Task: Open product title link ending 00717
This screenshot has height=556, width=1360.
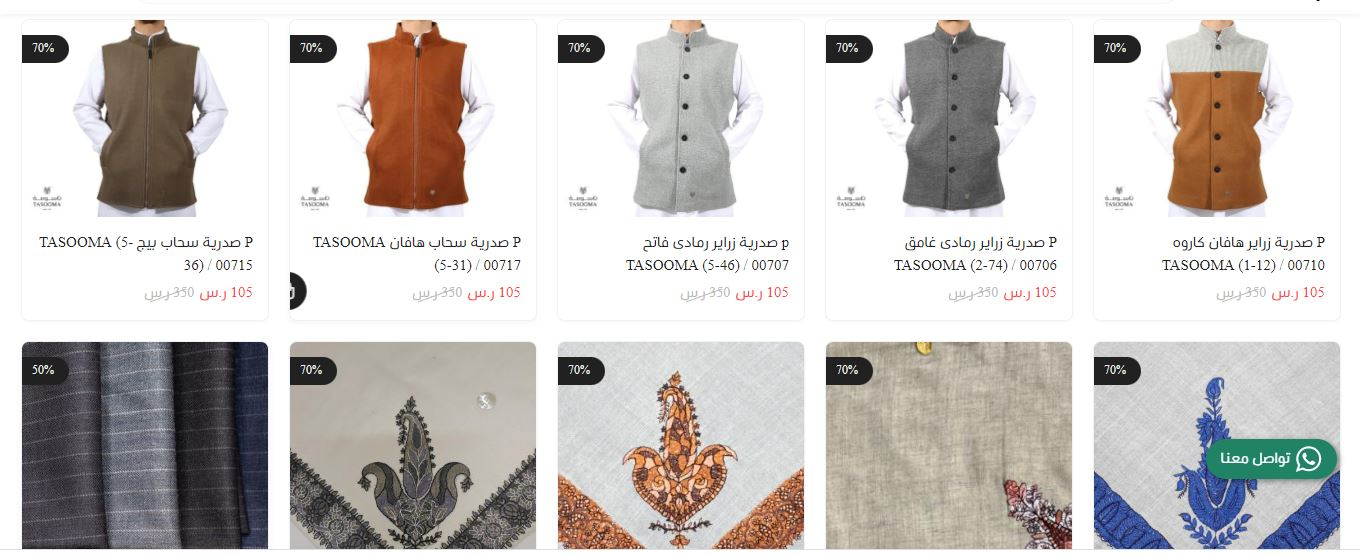Action: (x=417, y=254)
